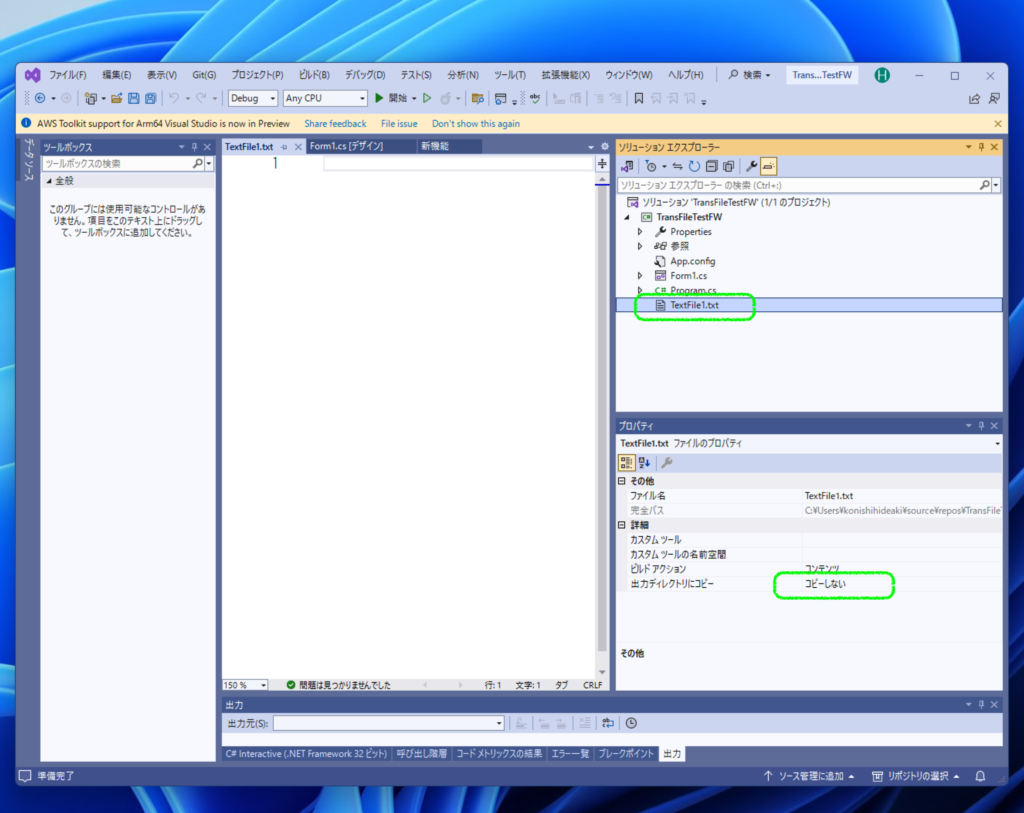Viewport: 1024px width, 813px height.
Task: Click the open file folder icon
Action: (x=116, y=99)
